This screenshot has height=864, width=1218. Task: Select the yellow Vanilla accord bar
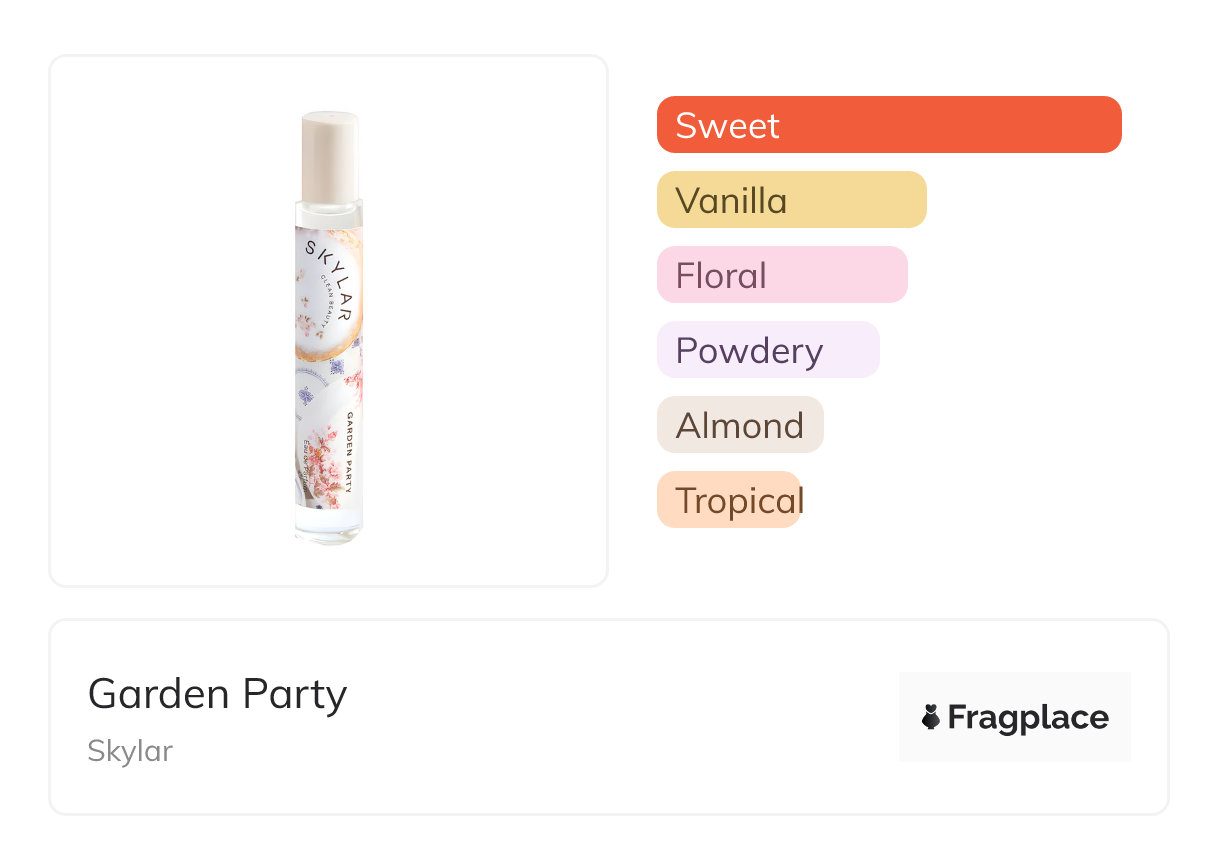pyautogui.click(x=791, y=200)
